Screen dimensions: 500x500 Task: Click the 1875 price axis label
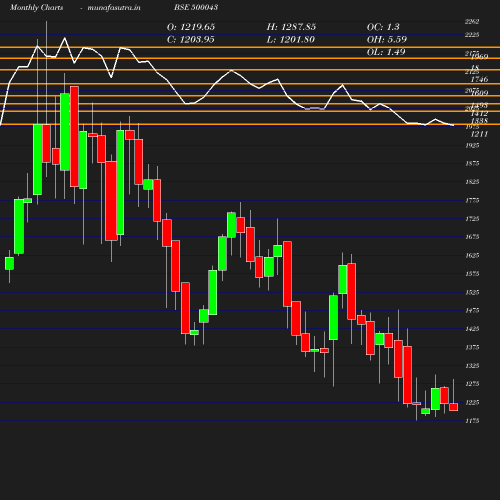pos(472,163)
